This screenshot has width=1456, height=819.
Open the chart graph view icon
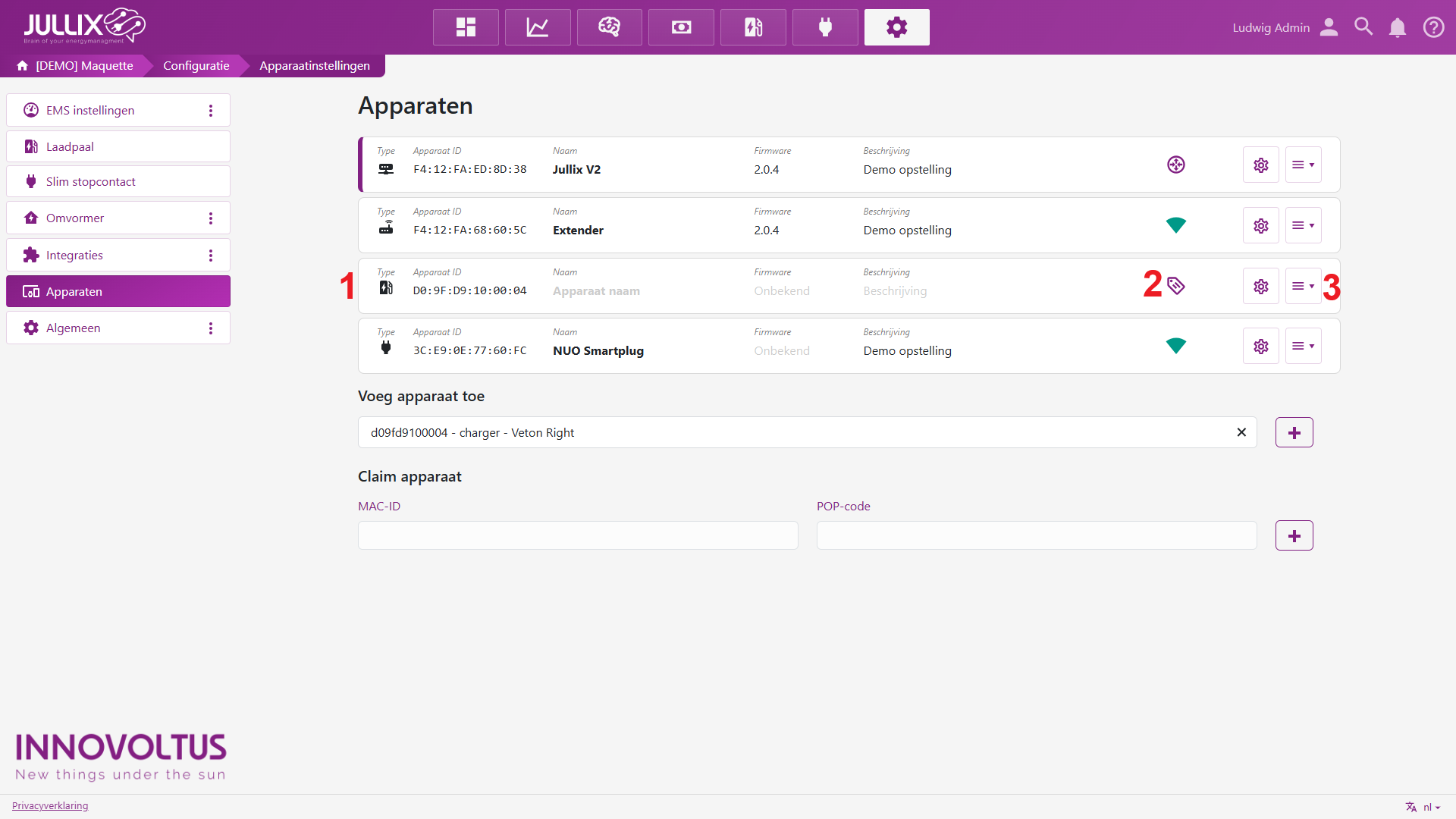[538, 27]
